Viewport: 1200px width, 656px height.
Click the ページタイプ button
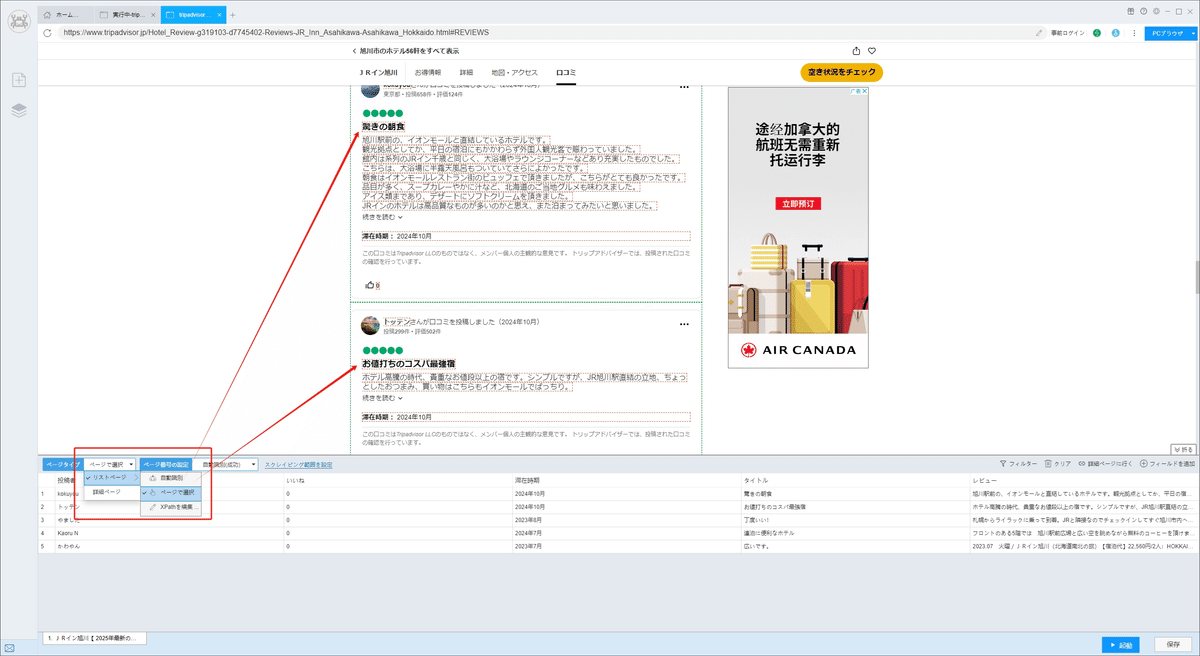click(63, 465)
